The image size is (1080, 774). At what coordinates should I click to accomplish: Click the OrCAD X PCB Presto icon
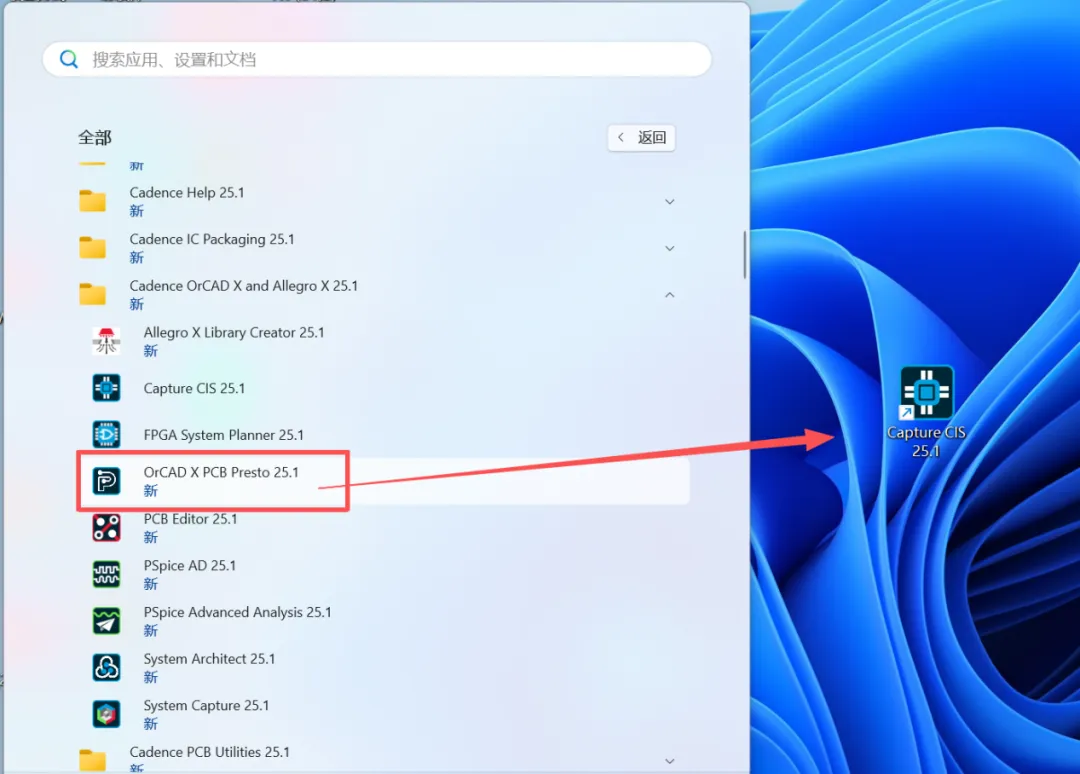(106, 481)
